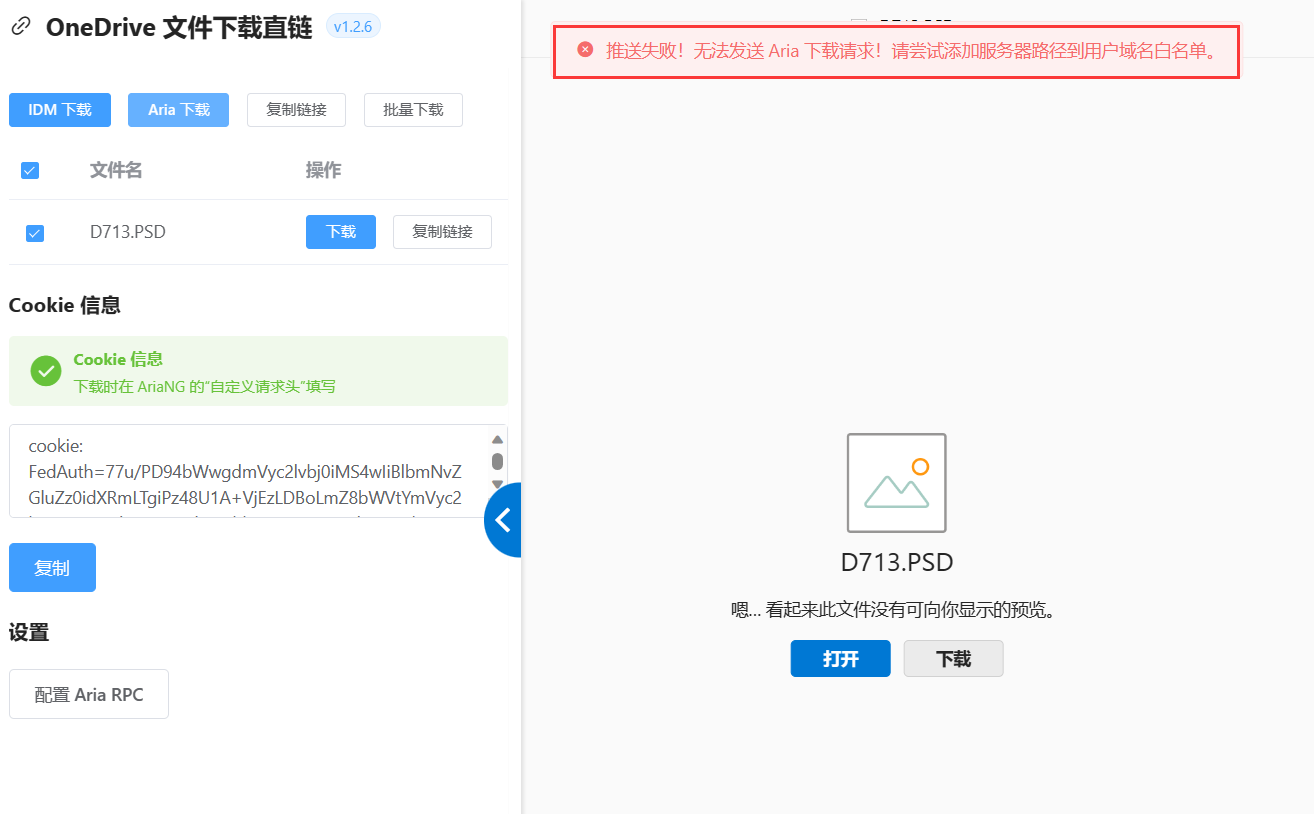The height and width of the screenshot is (814, 1314).
Task: Toggle the select-all checkbox in table header
Action: [x=30, y=171]
